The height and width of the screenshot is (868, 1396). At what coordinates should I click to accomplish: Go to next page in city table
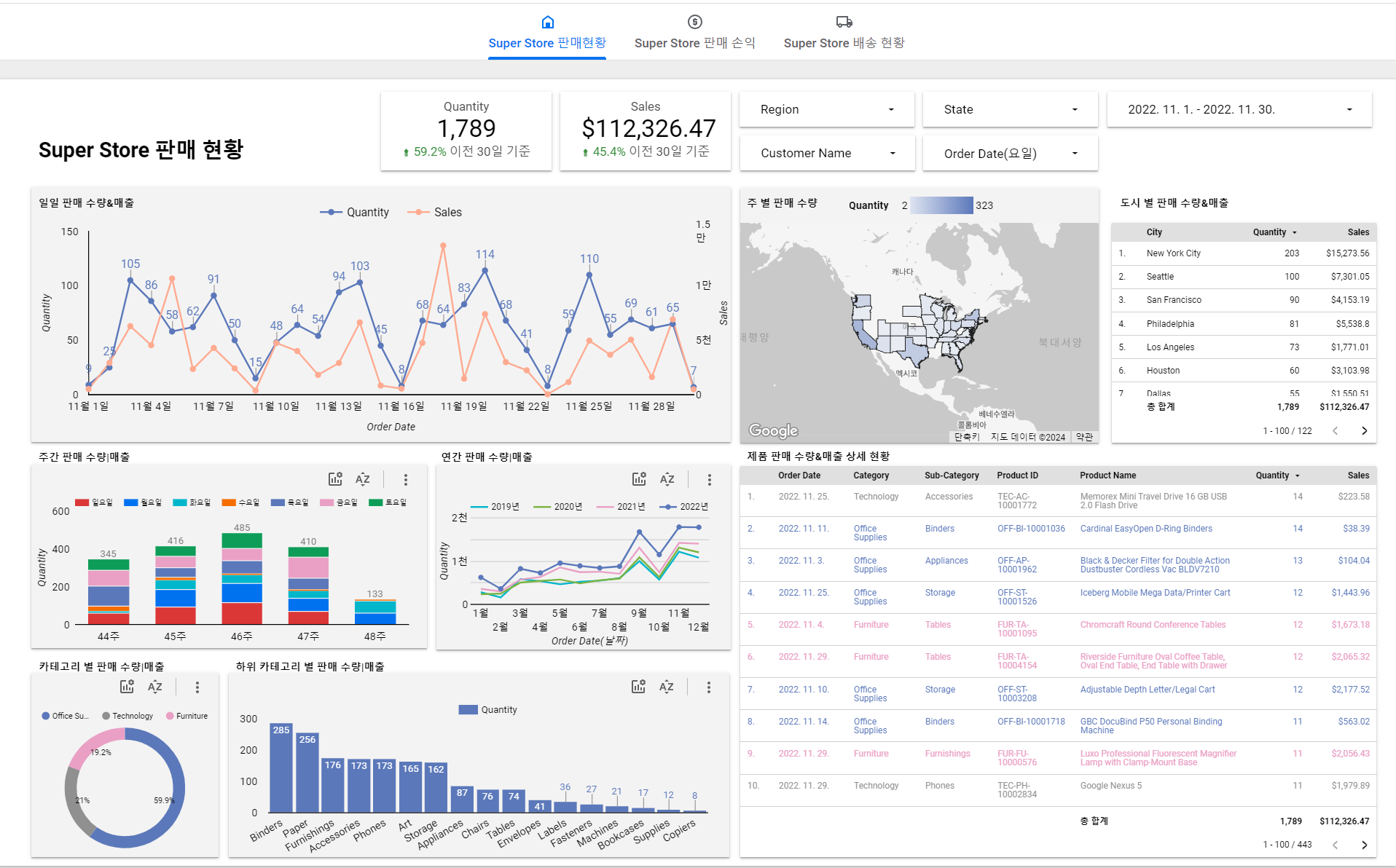1364,430
